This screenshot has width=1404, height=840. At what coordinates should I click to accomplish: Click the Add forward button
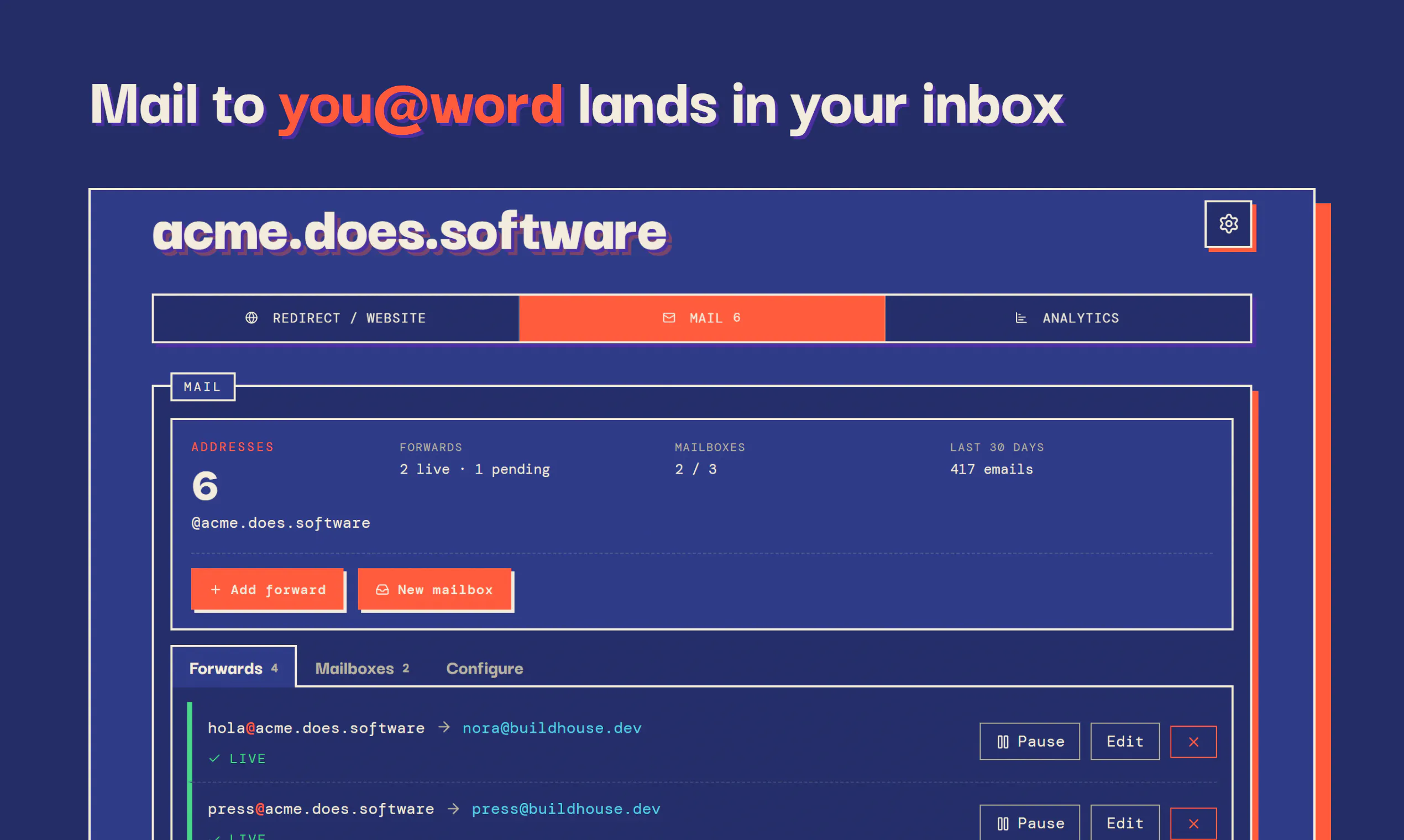point(267,589)
